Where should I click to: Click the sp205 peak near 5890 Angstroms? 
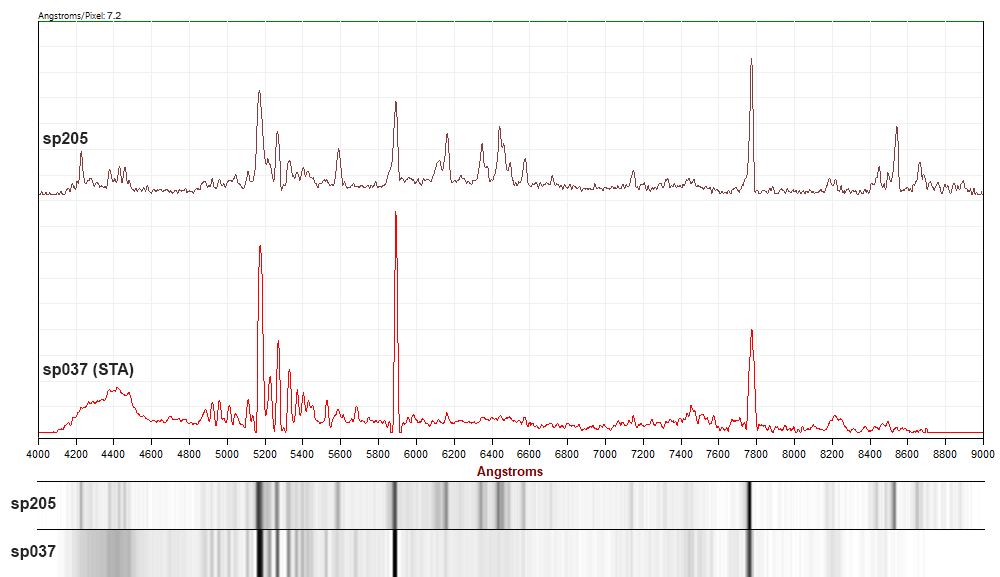click(x=396, y=104)
